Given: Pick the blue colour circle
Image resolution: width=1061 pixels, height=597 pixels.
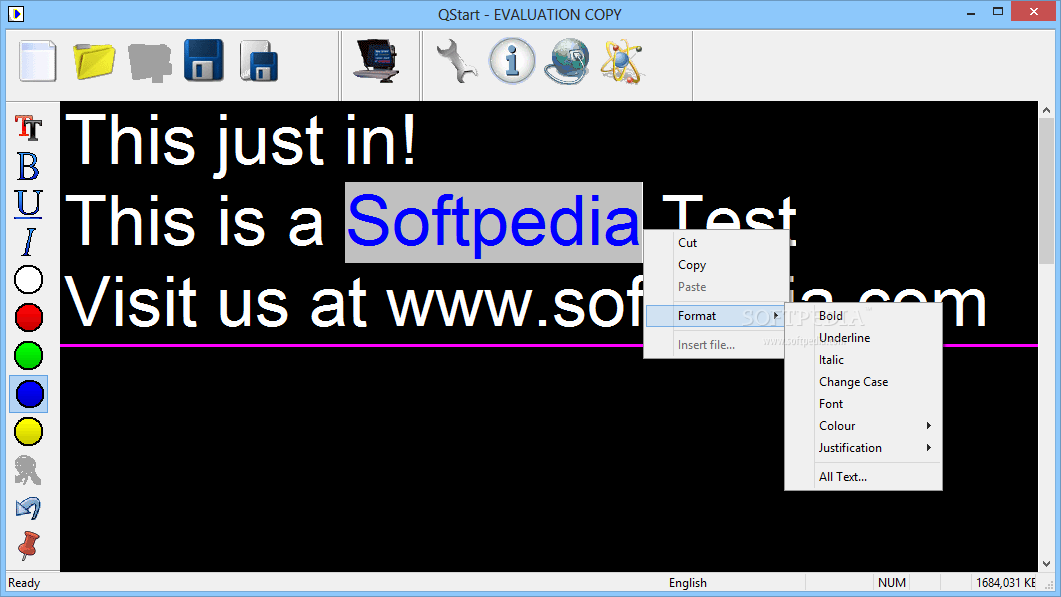Looking at the screenshot, I should pyautogui.click(x=28, y=394).
